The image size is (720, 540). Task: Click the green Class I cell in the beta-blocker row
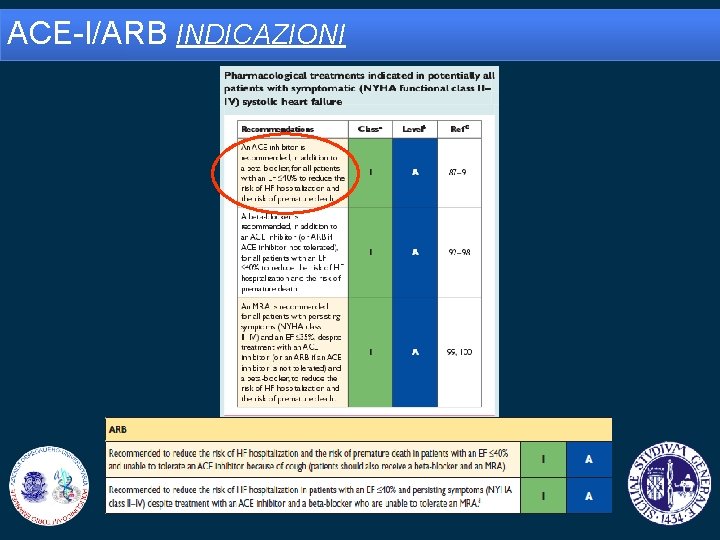click(x=370, y=252)
